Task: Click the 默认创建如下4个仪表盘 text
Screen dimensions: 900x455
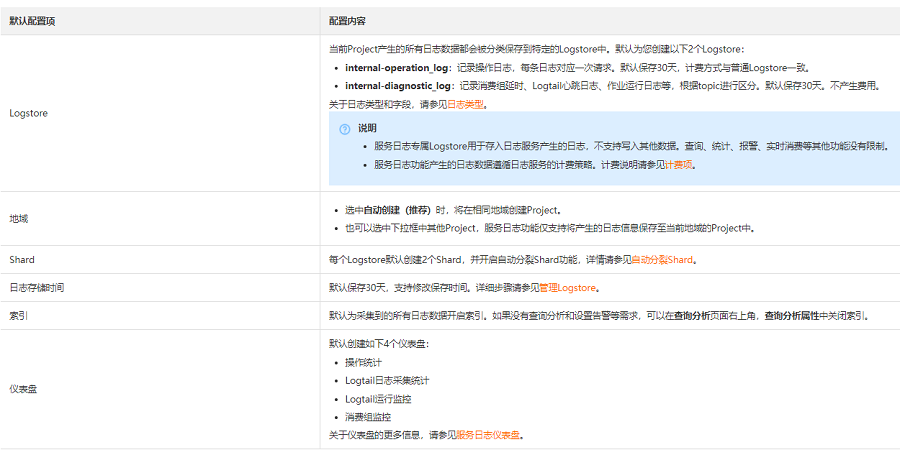Action: [x=379, y=344]
